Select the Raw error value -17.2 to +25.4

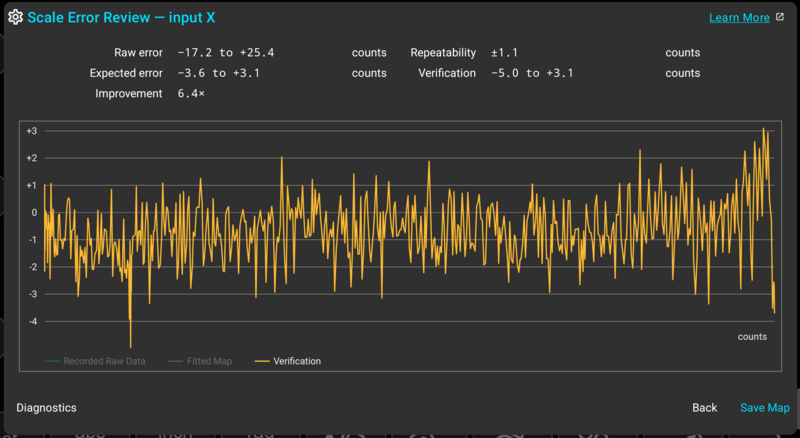[226, 53]
